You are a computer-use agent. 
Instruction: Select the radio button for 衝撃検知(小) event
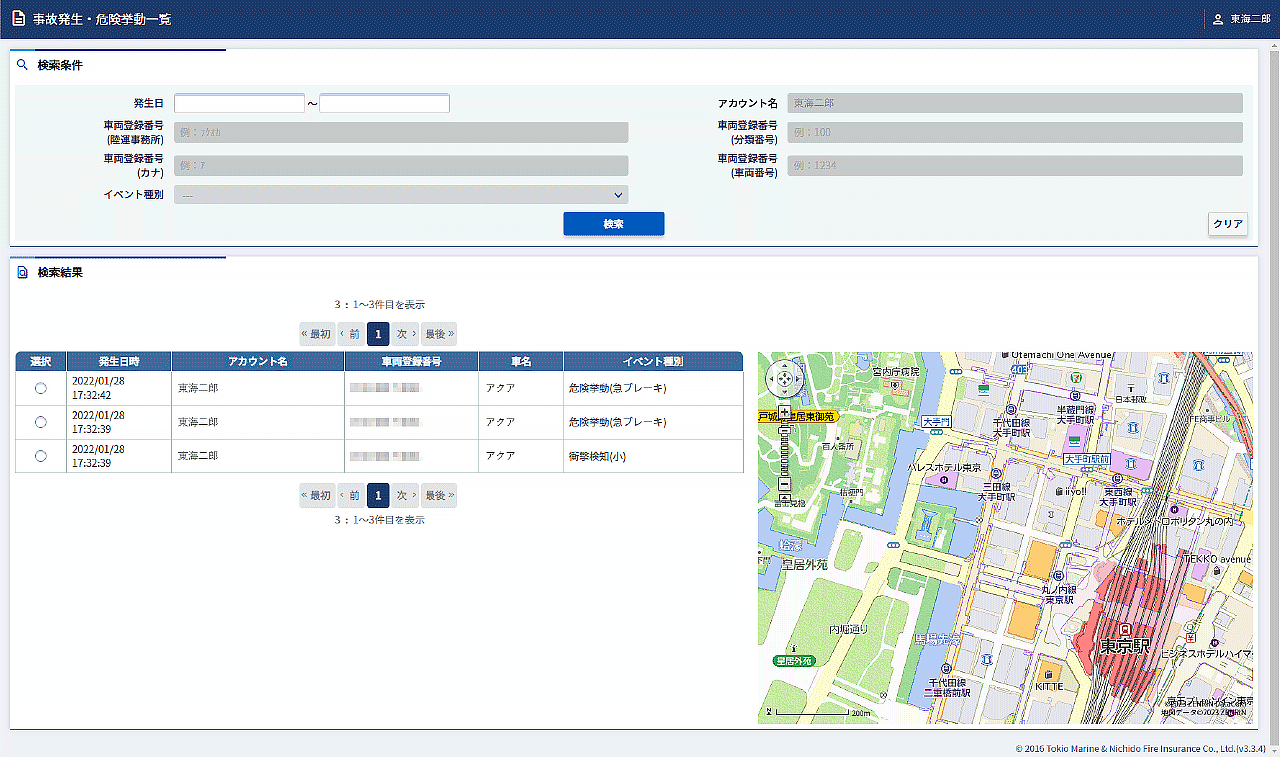(41, 456)
